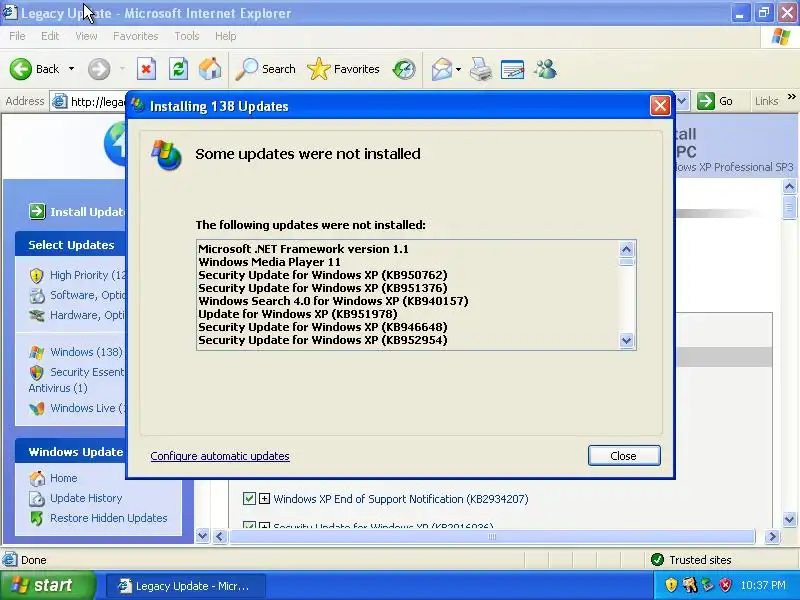Open the Help menu
Screen dimensions: 800x600
225,36
